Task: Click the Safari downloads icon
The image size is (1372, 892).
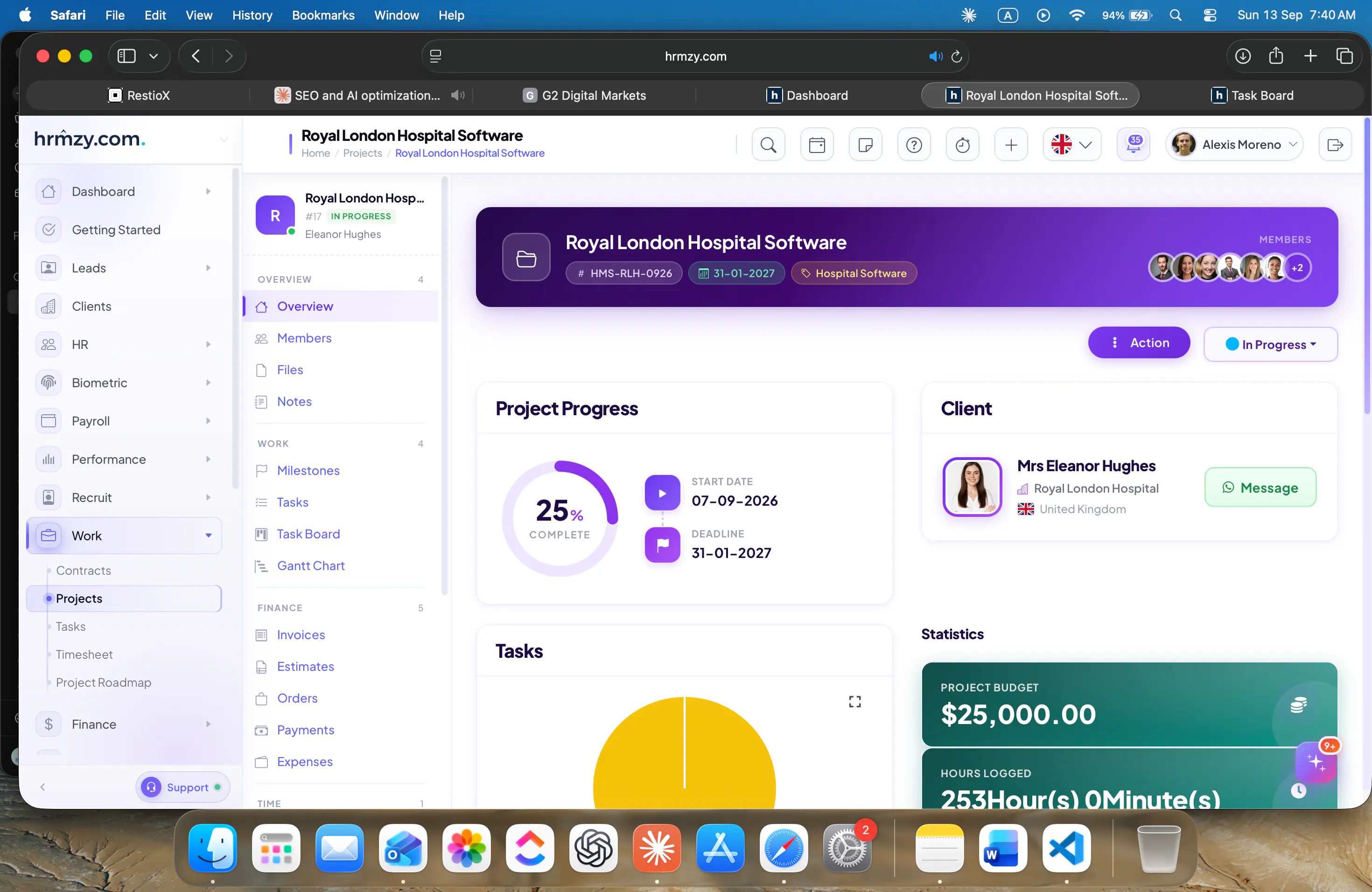Action: point(1243,56)
